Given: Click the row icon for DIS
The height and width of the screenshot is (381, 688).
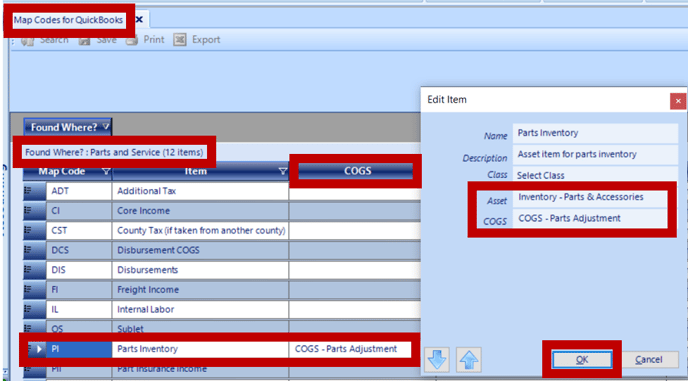Looking at the screenshot, I should (x=34, y=270).
